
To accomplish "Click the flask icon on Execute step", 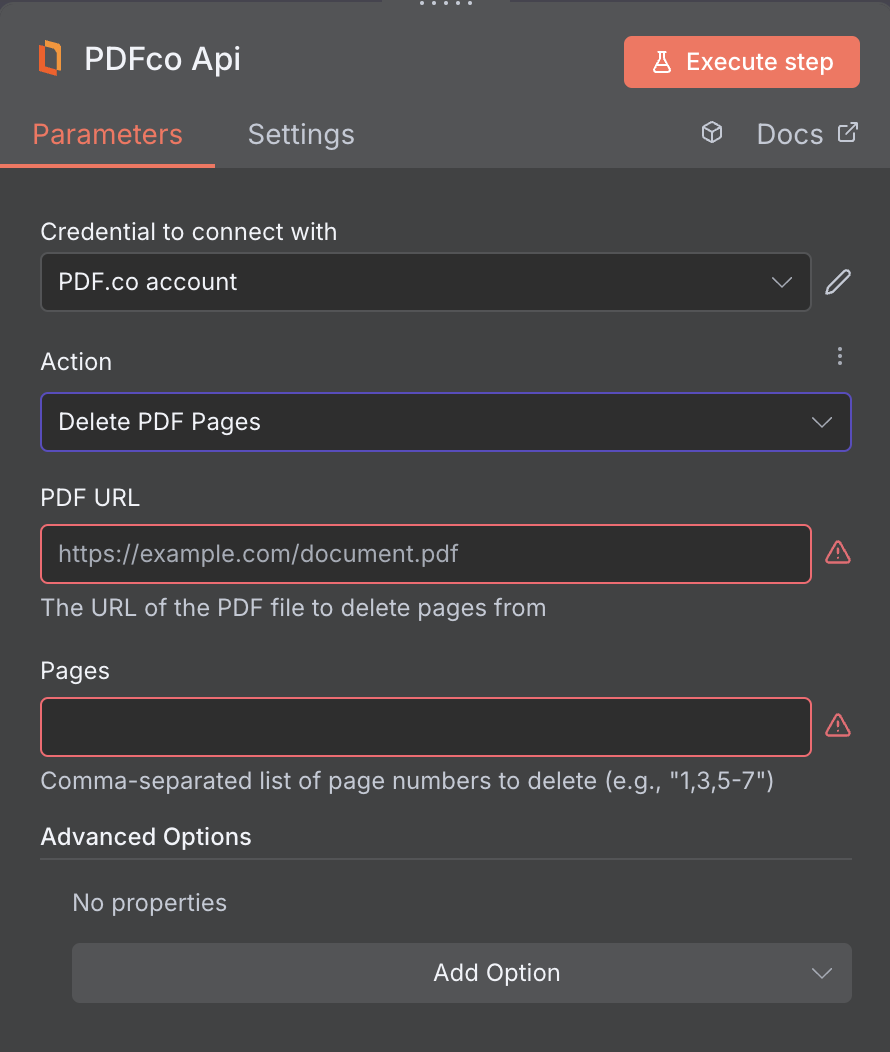I will click(x=661, y=61).
